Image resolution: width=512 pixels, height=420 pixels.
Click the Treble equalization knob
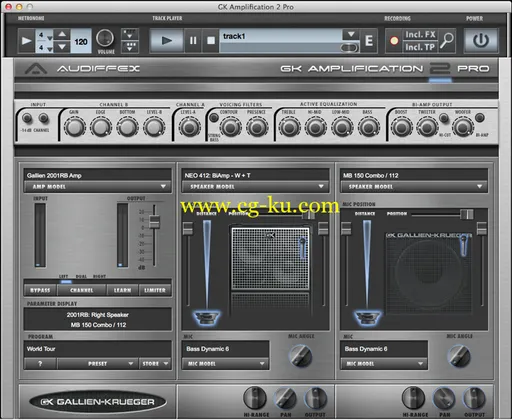289,127
